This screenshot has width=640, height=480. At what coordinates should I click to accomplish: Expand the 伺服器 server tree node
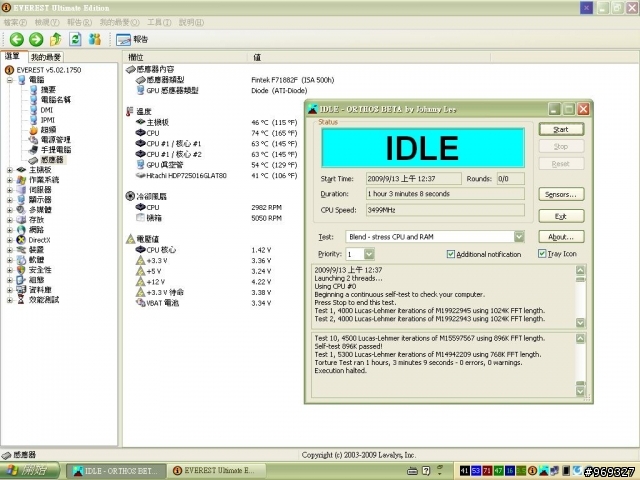(9, 190)
